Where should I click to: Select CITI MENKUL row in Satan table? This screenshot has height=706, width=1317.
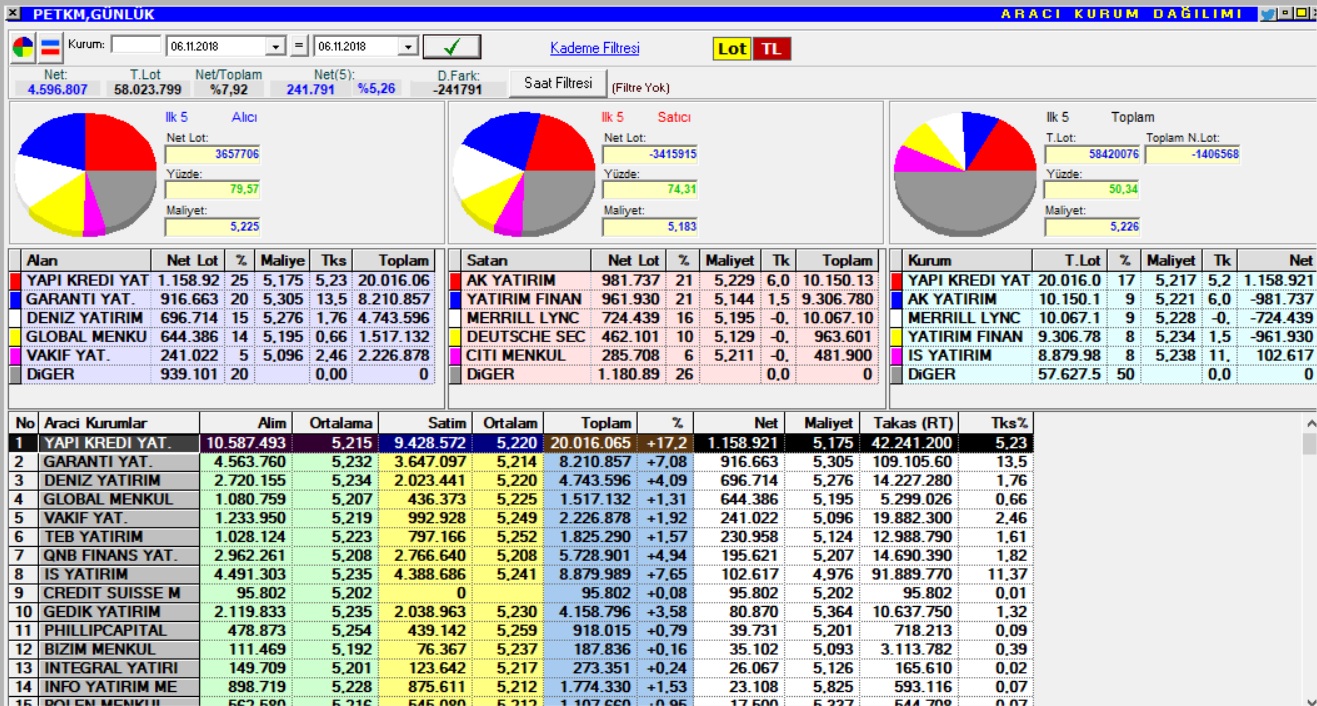tap(665, 355)
